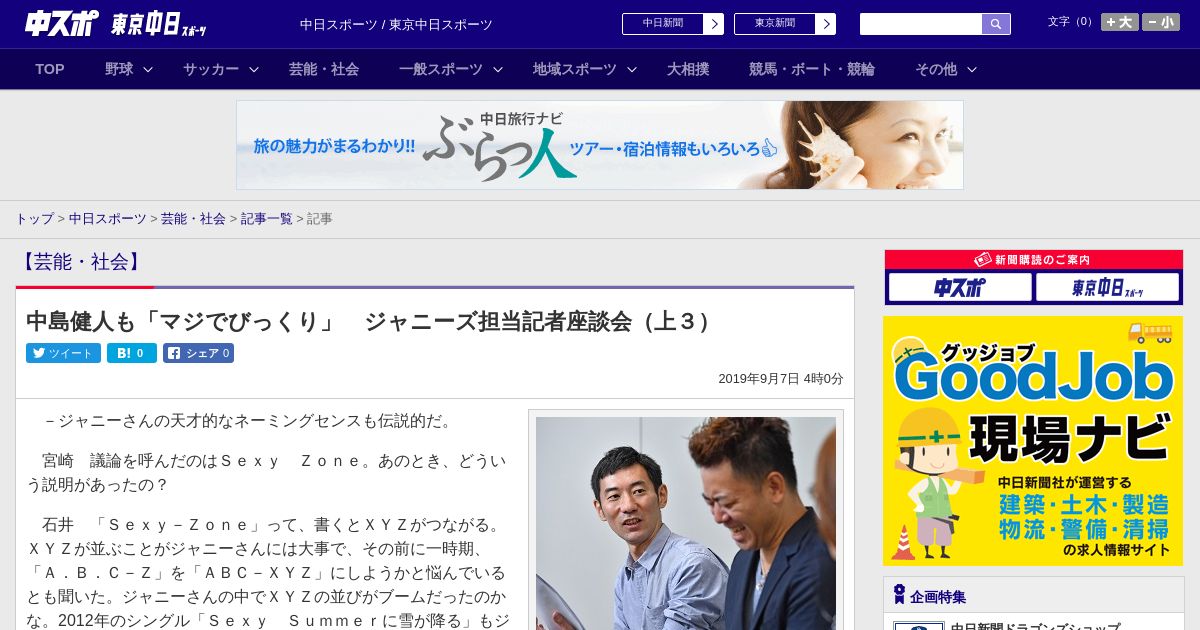Viewport: 1200px width, 630px height.
Task: Click the article photo of two men
Action: 686,523
